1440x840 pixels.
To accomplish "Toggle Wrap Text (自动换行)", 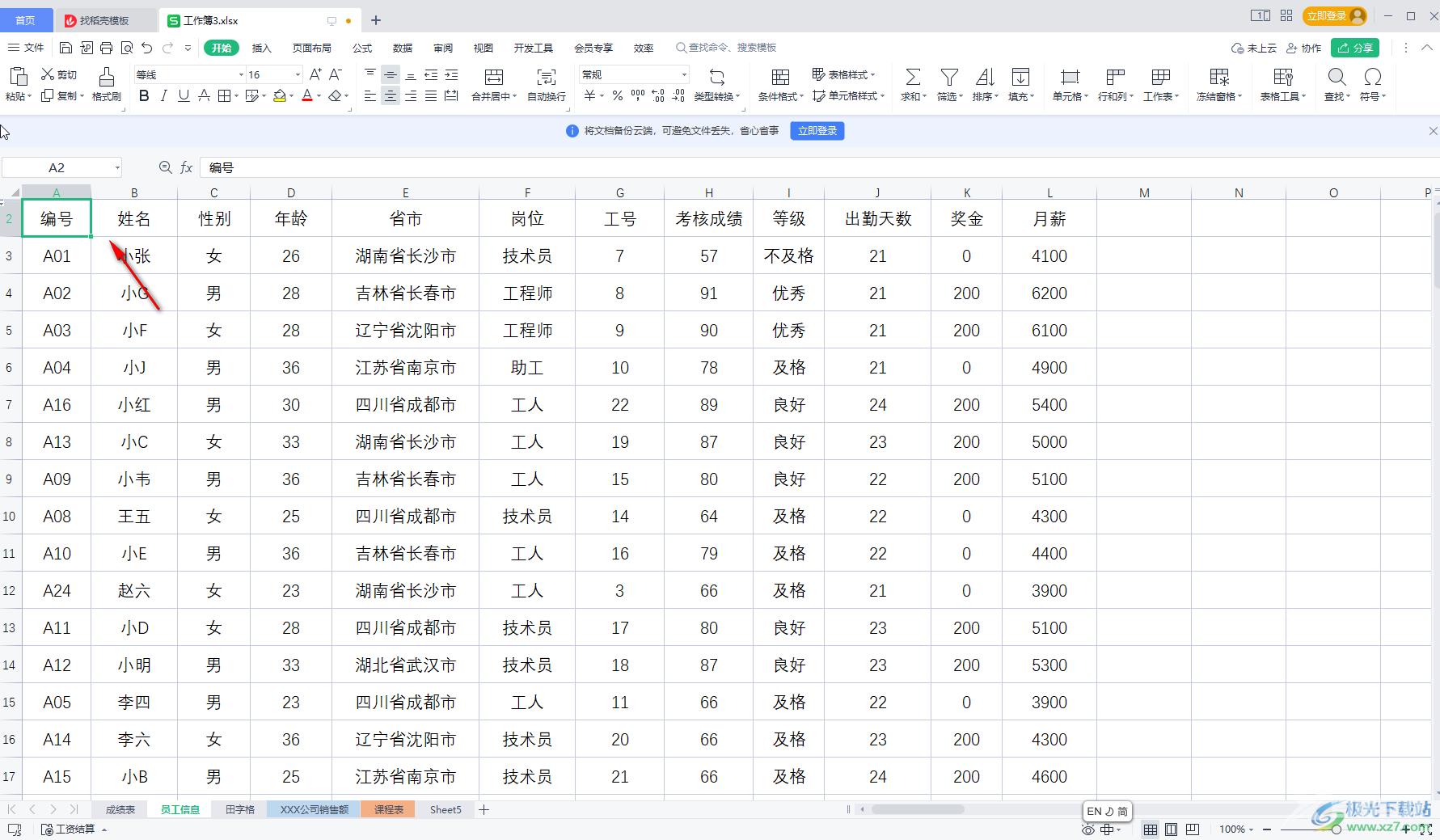I will point(547,84).
